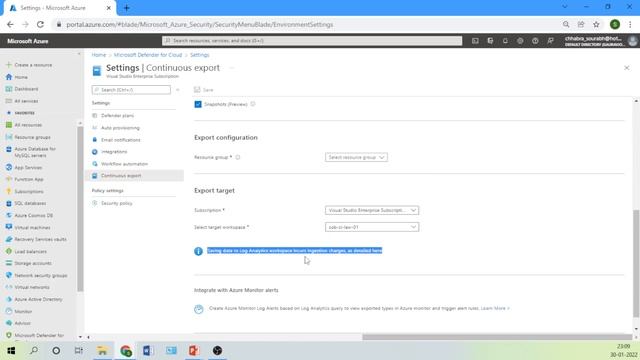Click the info icon next to Resource group
The image size is (640, 360).
pos(238,157)
